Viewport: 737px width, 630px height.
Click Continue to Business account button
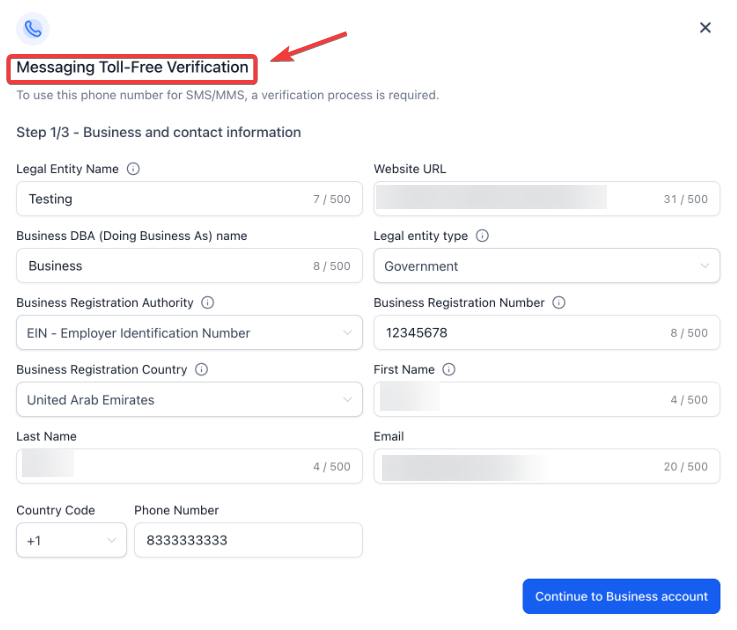621,596
